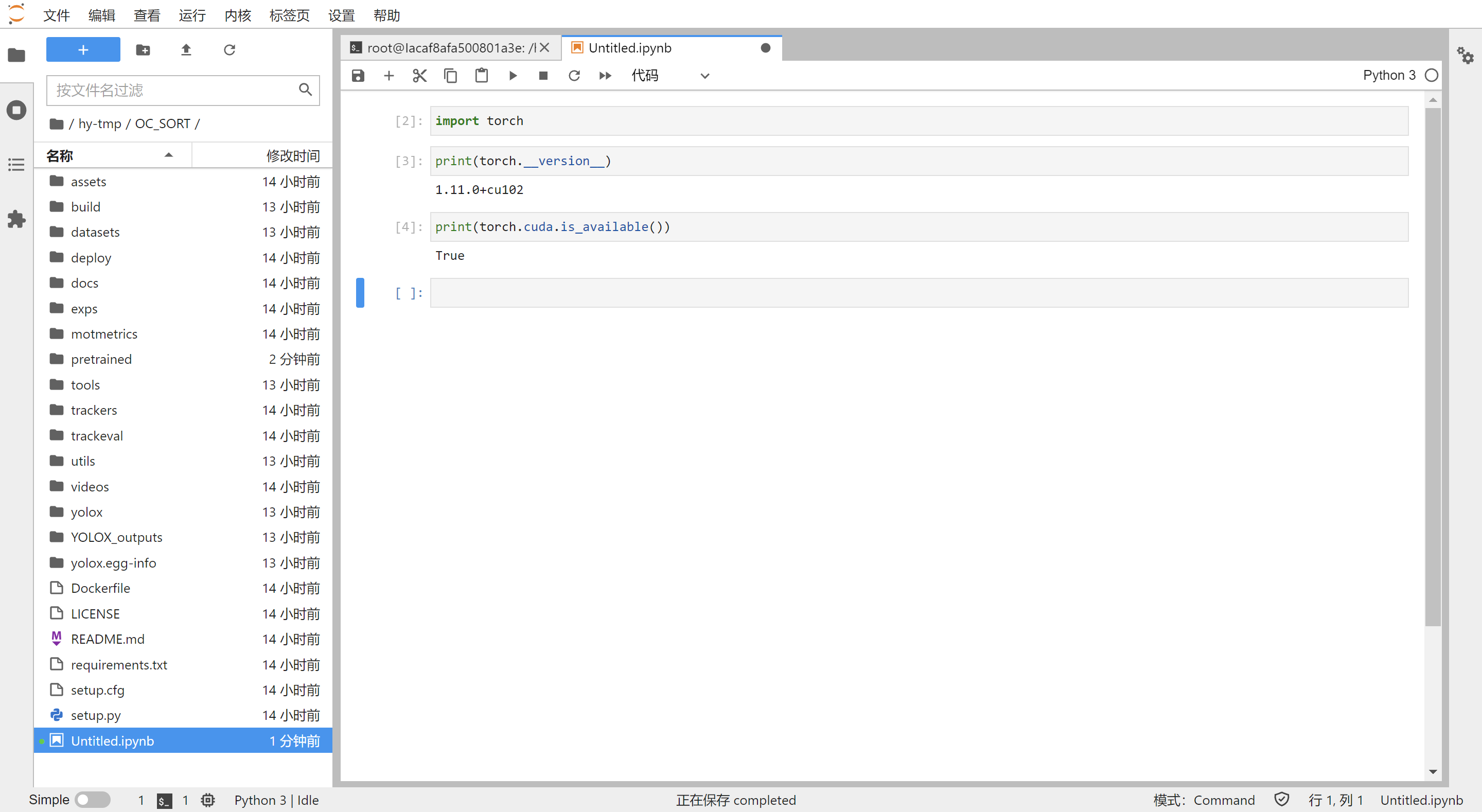1482x812 pixels.
Task: Open the extension manager puzzle icon
Action: (x=16, y=219)
